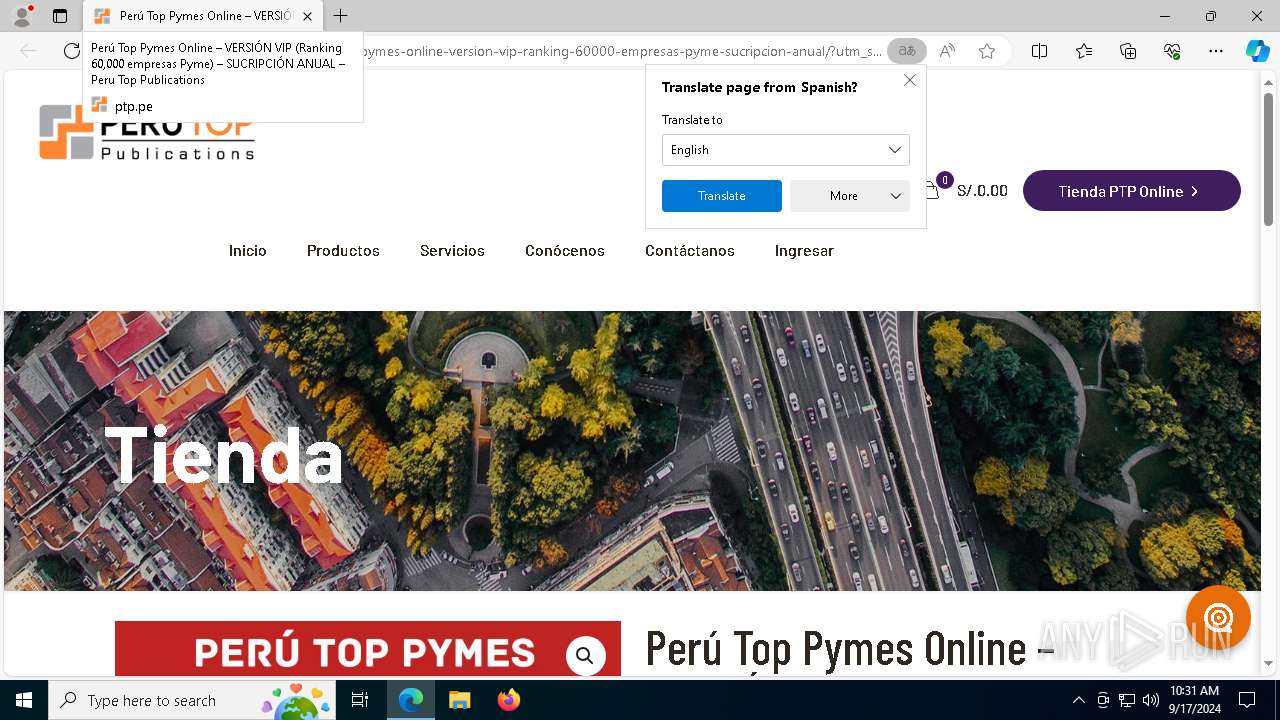Open Tienda PTP Online button
The height and width of the screenshot is (720, 1280).
pyautogui.click(x=1132, y=191)
